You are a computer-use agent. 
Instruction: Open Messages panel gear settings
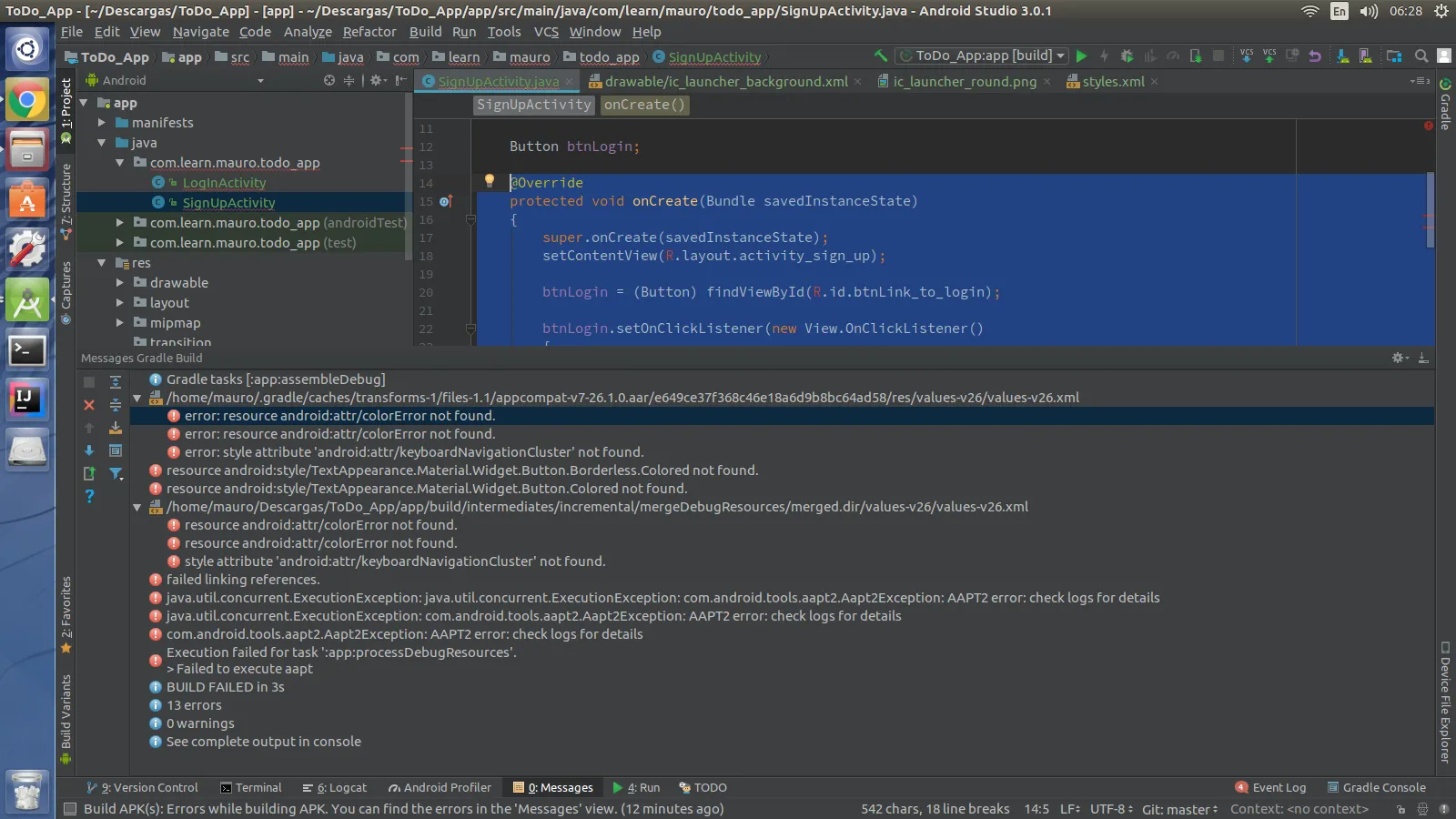pyautogui.click(x=1400, y=358)
